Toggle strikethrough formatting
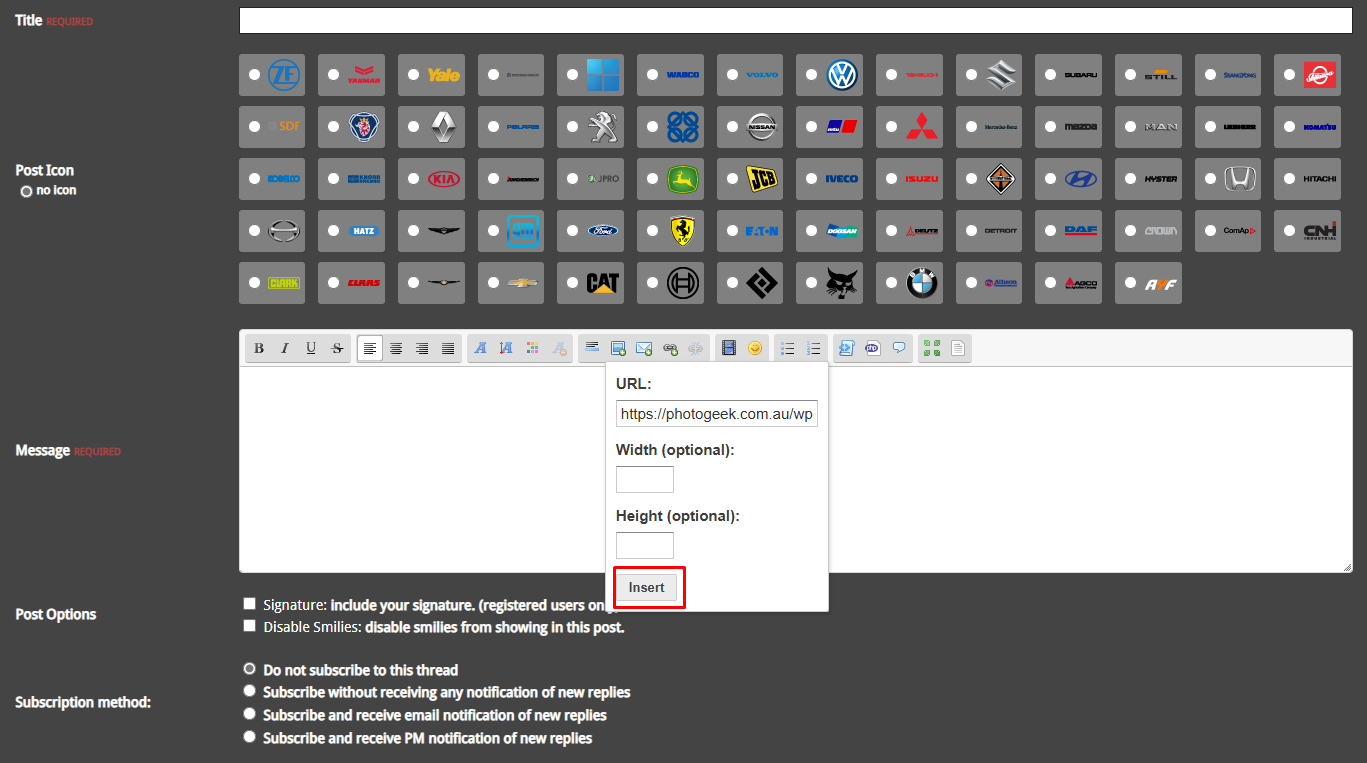The image size is (1367, 763). [337, 348]
